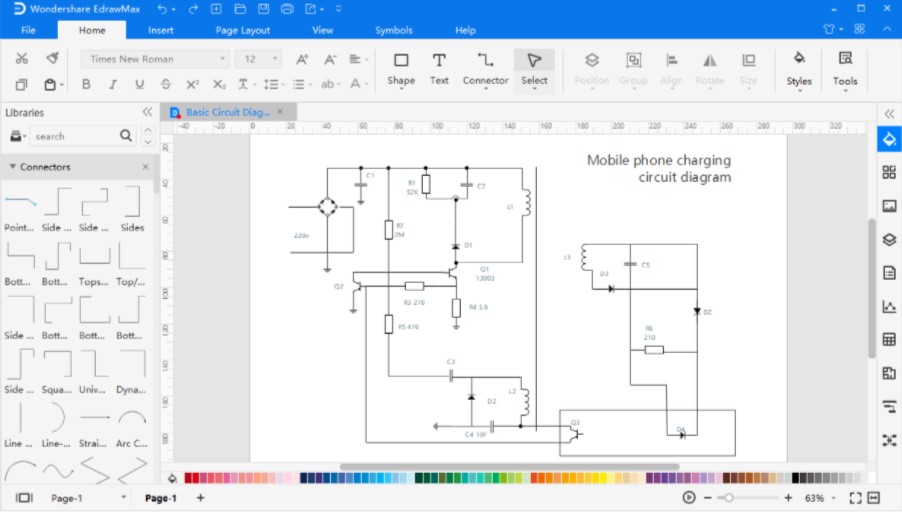Open the Align tool
Viewport: 902px width, 512px height.
(671, 69)
